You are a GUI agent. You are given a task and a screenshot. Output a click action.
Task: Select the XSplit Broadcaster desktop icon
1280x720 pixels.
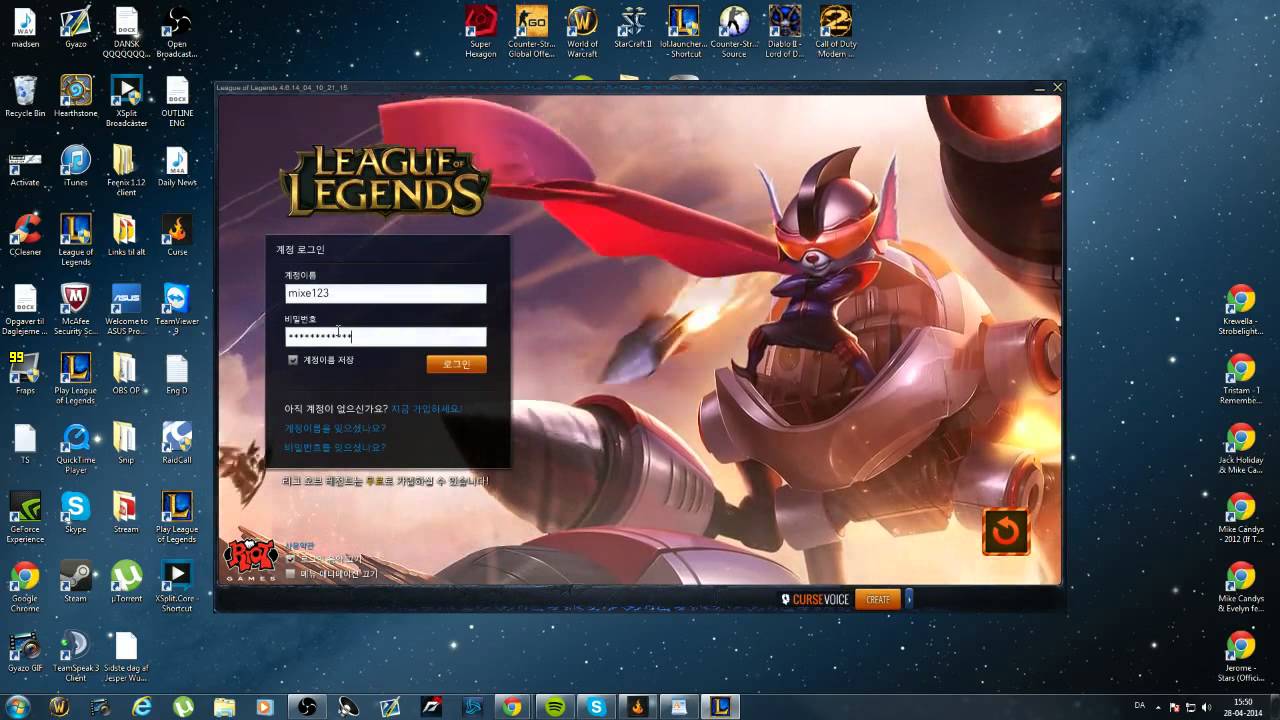[x=126, y=101]
